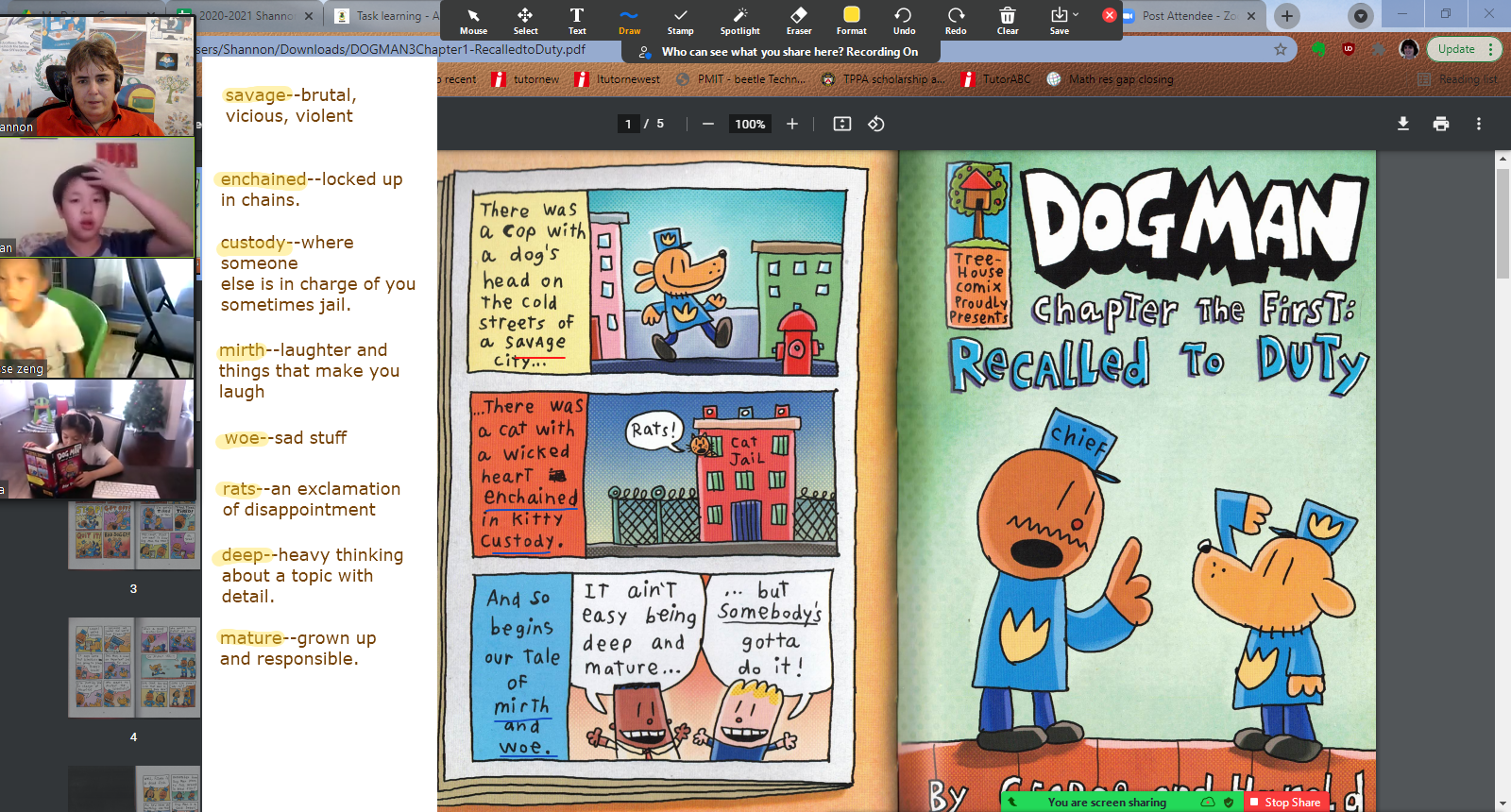Click the PDF vertical scrollbar thumb
Viewport: 1511px width, 812px height.
(x=1503, y=225)
